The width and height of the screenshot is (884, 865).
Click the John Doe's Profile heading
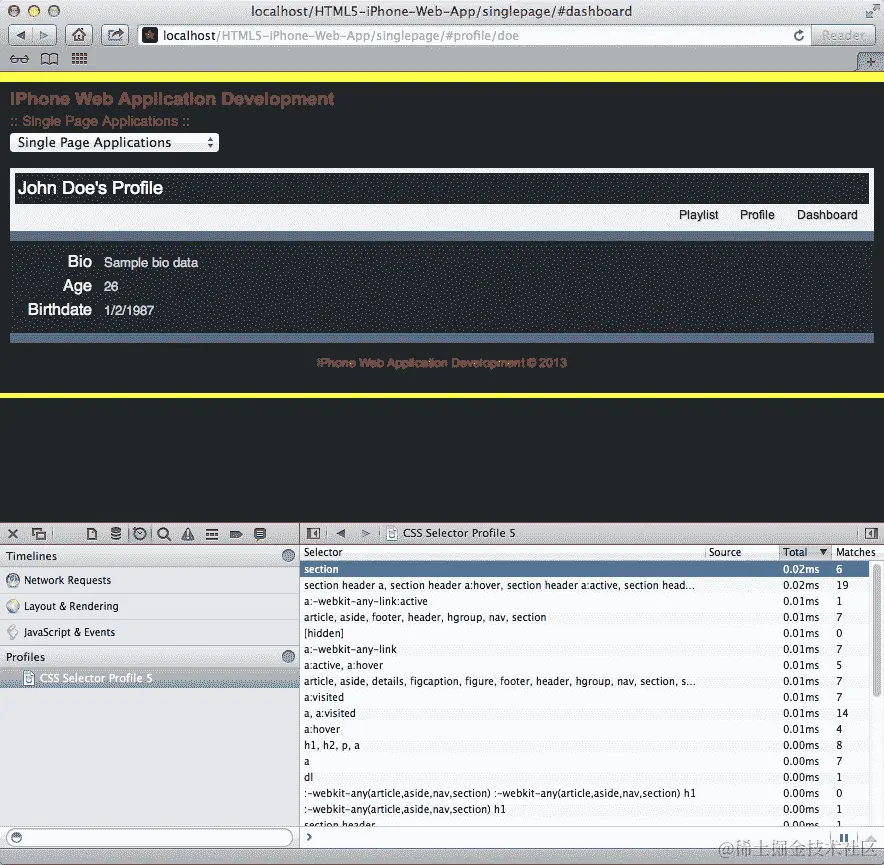[x=90, y=188]
